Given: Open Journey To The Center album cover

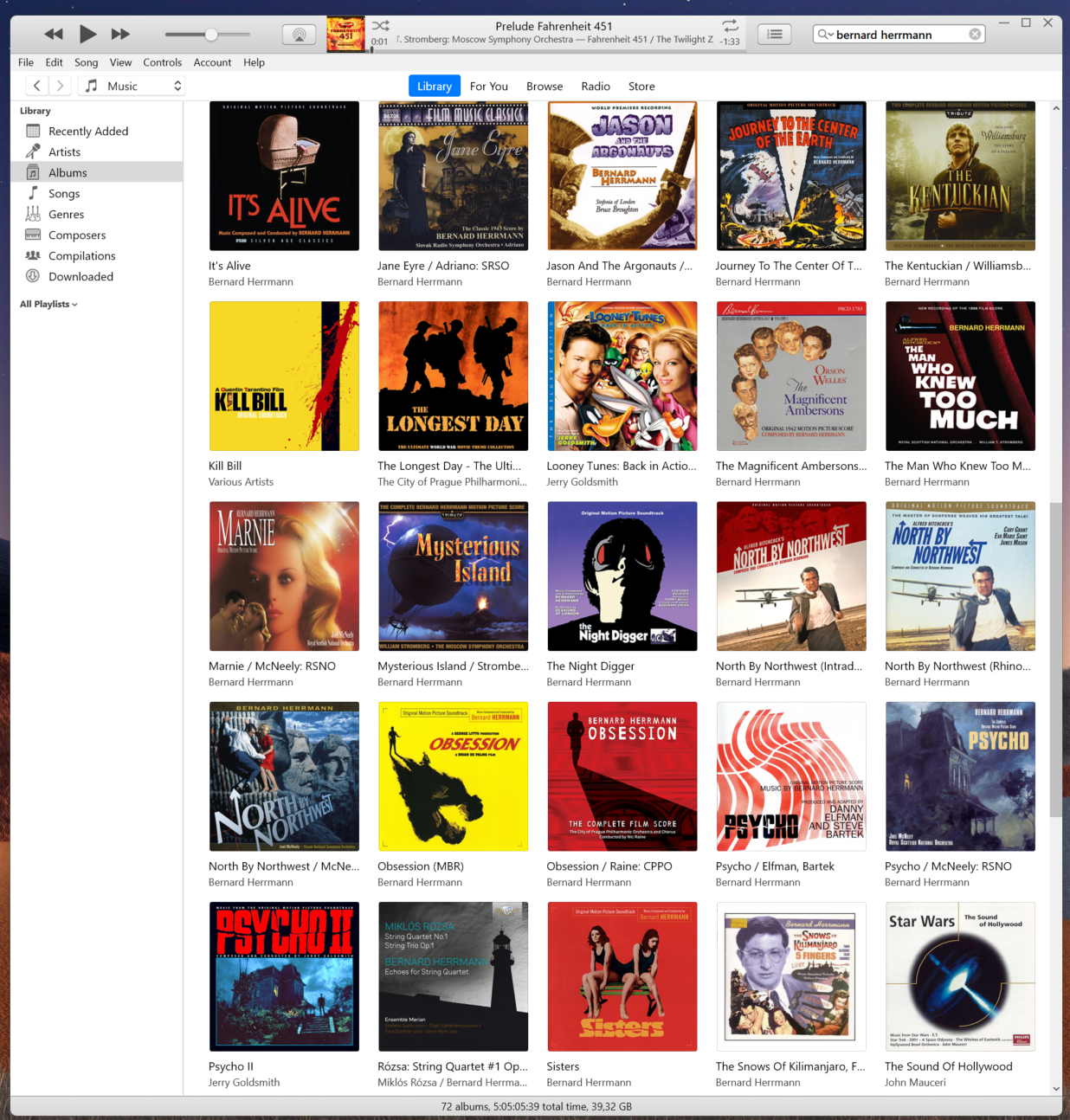Looking at the screenshot, I should 791,176.
